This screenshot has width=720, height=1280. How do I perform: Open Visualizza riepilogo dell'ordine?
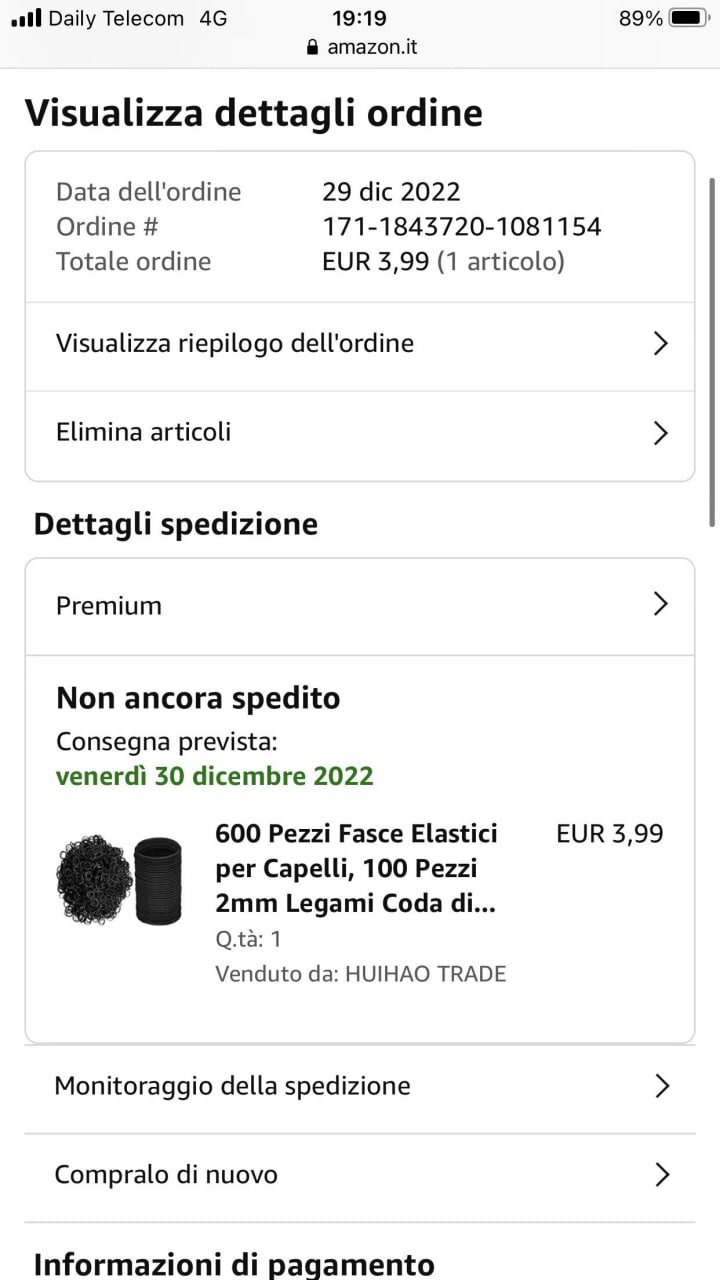[x=235, y=344]
